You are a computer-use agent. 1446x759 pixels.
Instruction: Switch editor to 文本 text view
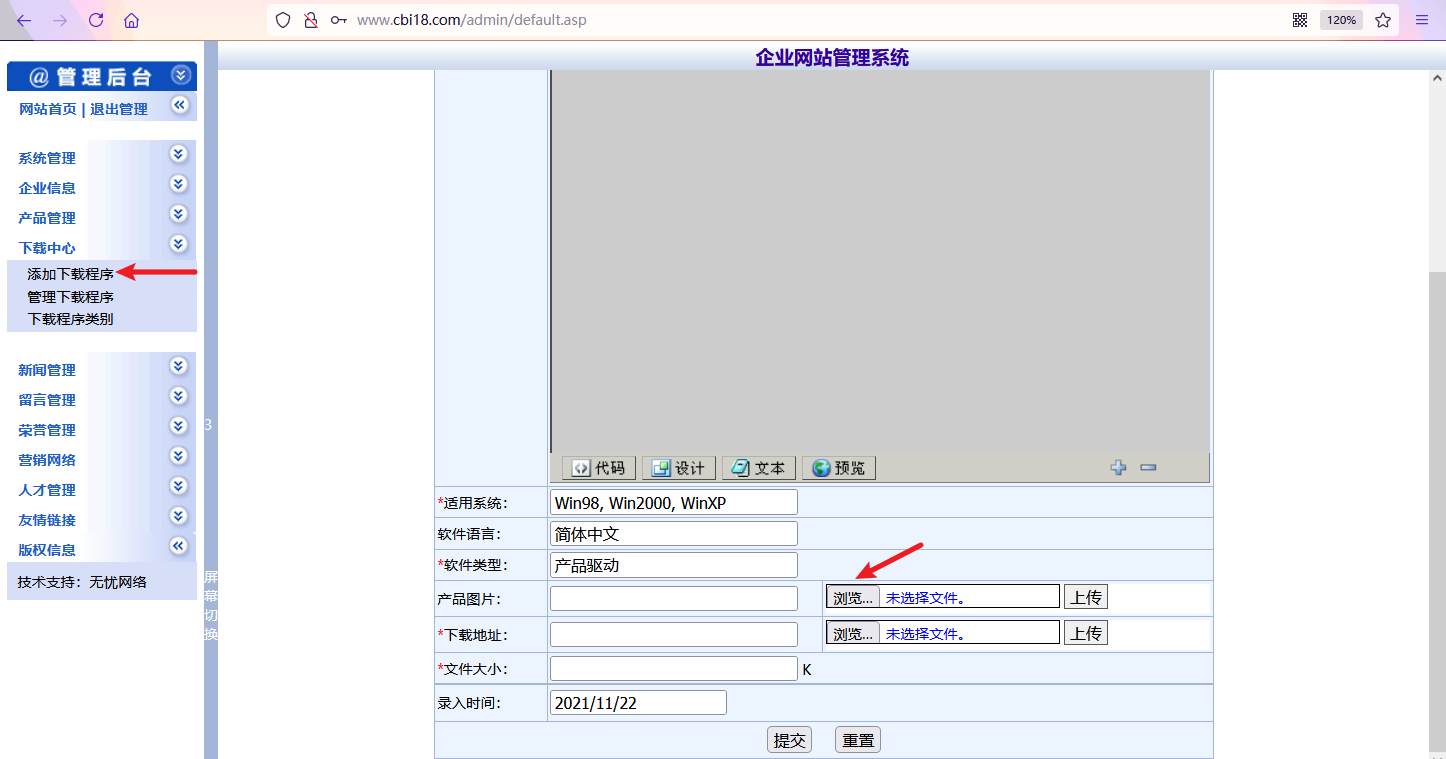click(x=759, y=468)
